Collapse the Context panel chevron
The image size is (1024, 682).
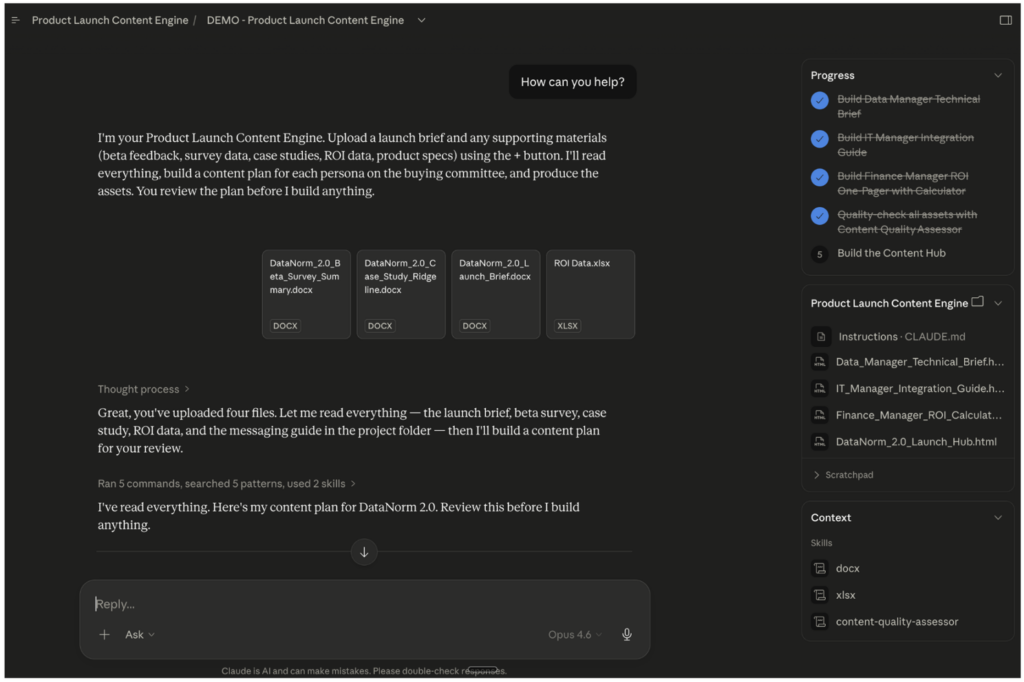click(x=998, y=517)
